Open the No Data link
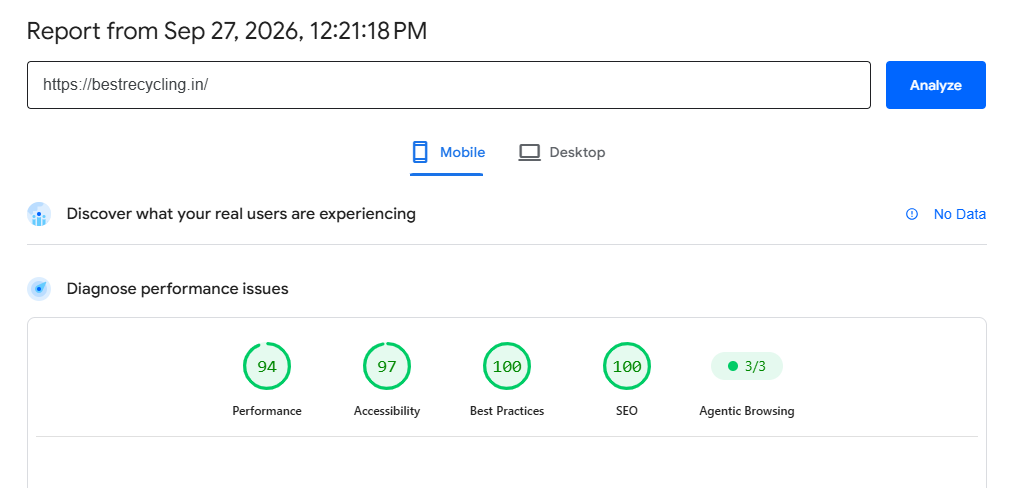 tap(960, 214)
